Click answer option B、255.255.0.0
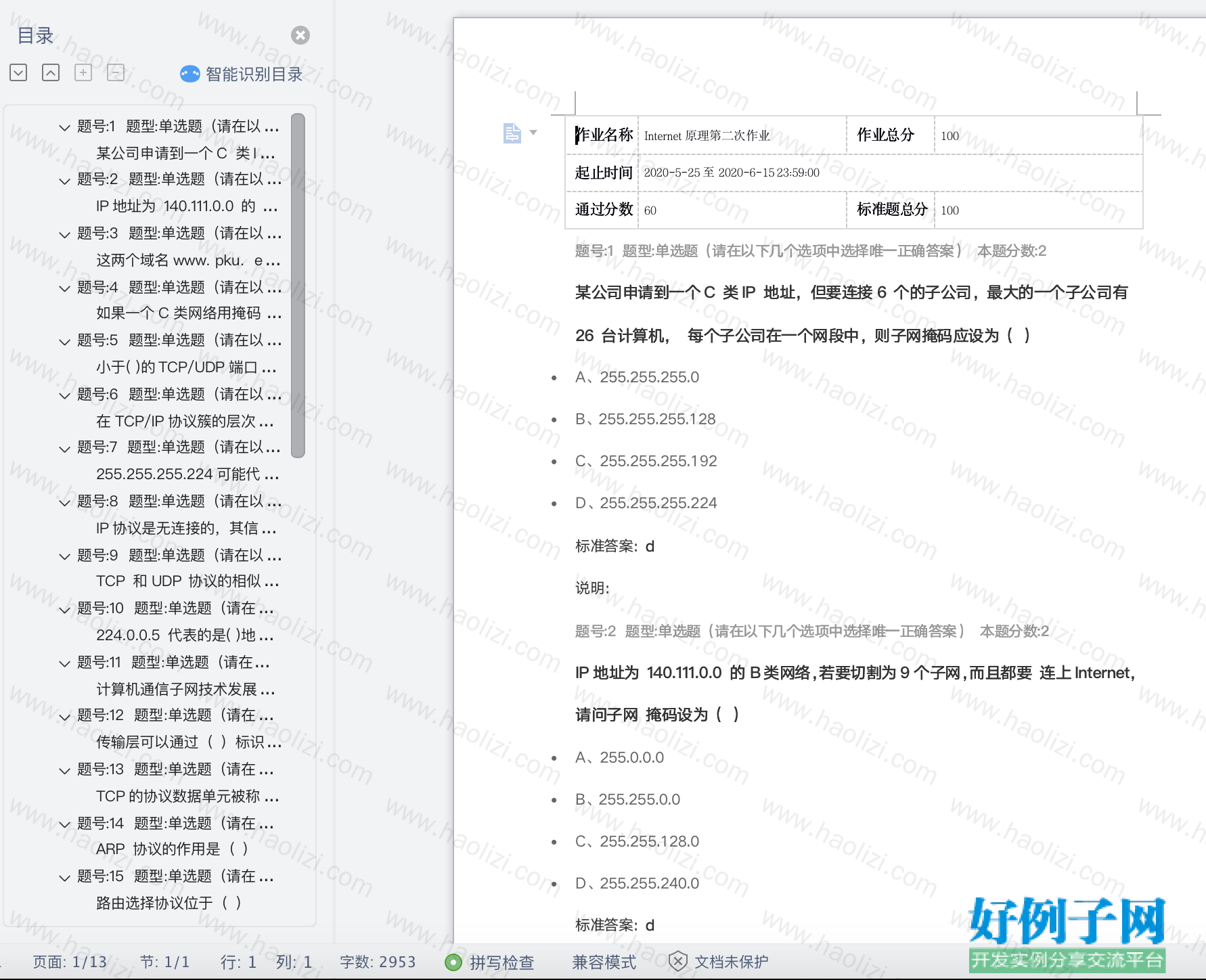This screenshot has width=1206, height=980. tap(627, 800)
